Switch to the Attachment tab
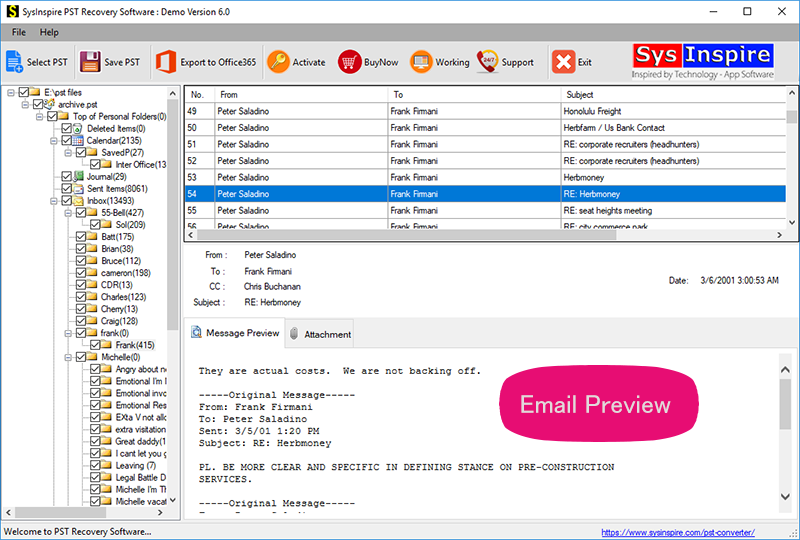The width and height of the screenshot is (800, 540). pyautogui.click(x=319, y=334)
